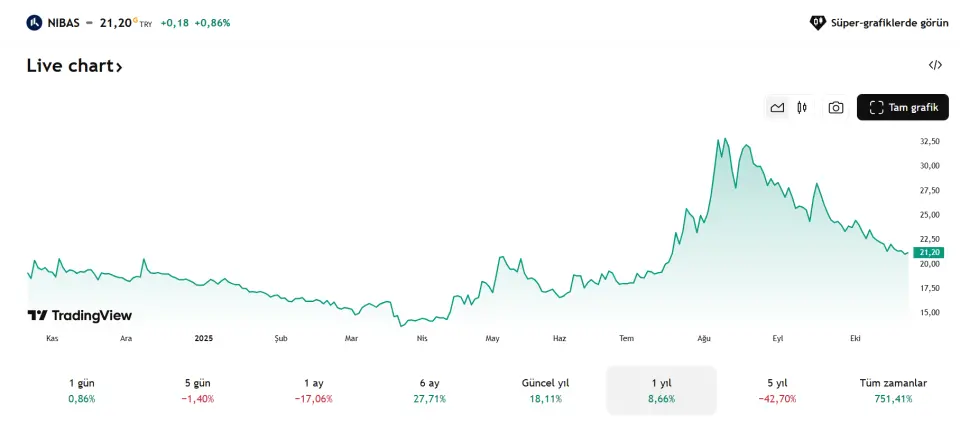Choose the 1 ay range
The image size is (960, 424).
[314, 390]
